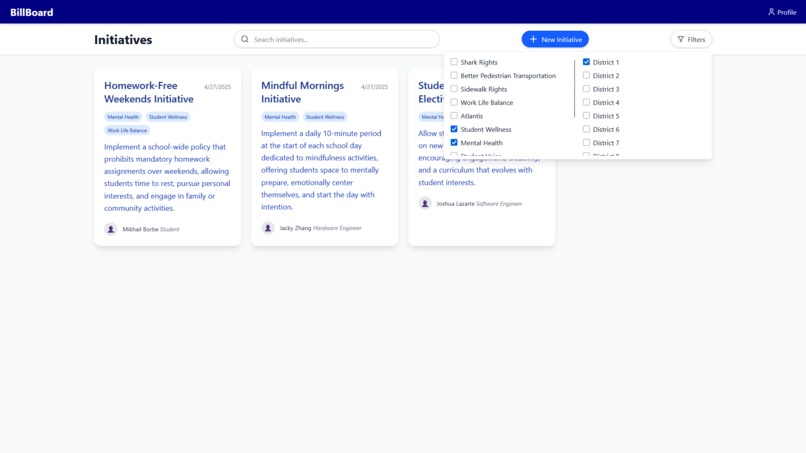Click the 4/27/2025 date on Homework-Free card
The image size is (806, 453).
(x=217, y=87)
